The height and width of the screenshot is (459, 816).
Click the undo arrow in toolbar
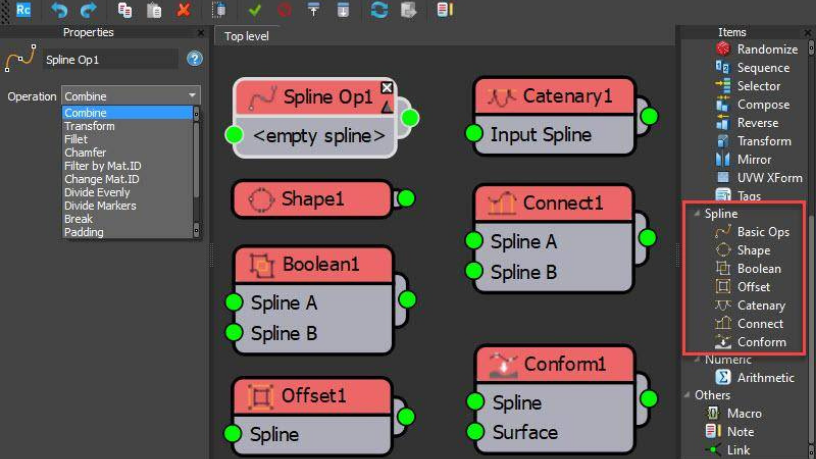coord(58,10)
